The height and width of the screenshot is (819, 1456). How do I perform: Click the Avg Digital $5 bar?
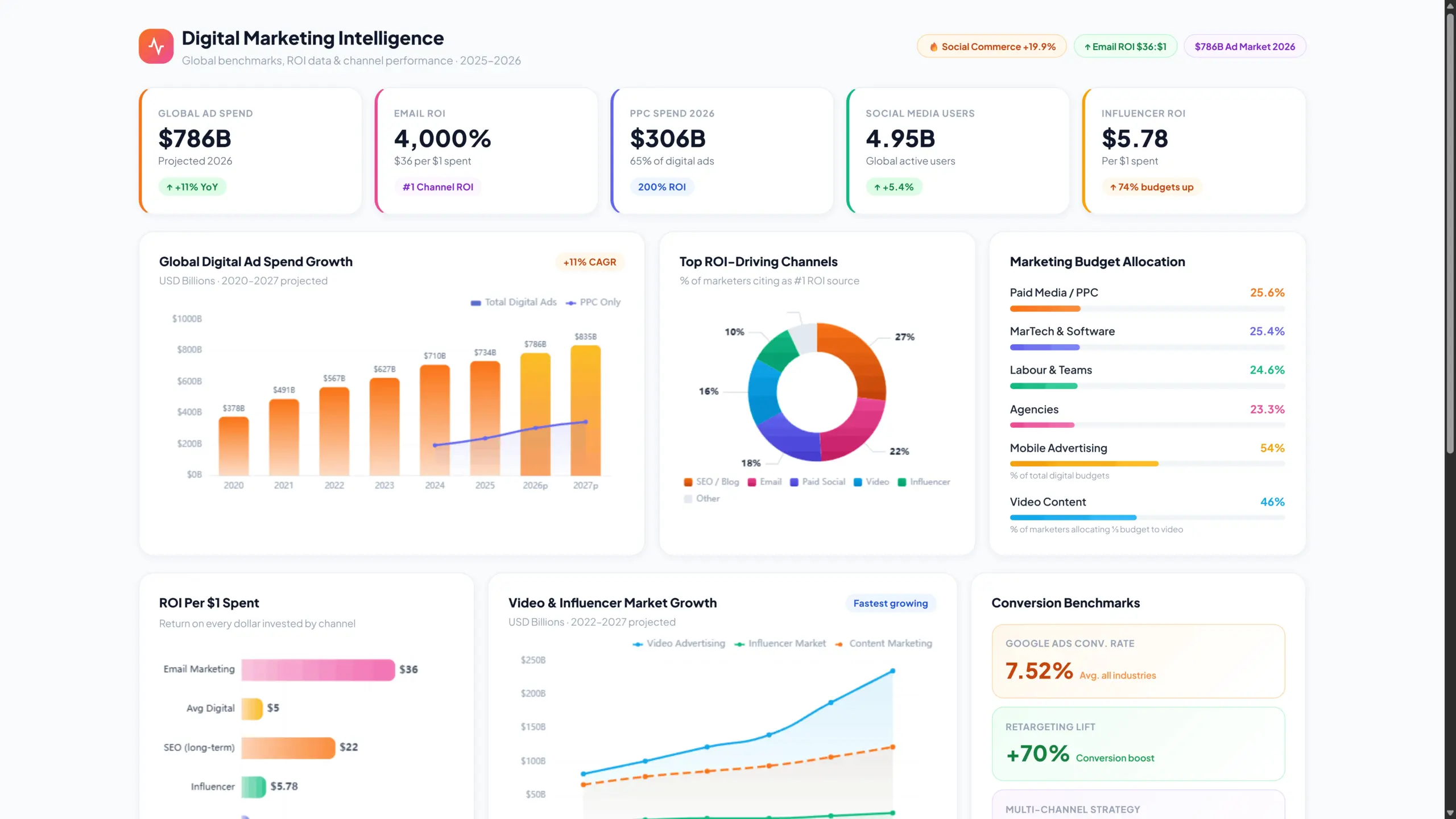click(x=252, y=709)
